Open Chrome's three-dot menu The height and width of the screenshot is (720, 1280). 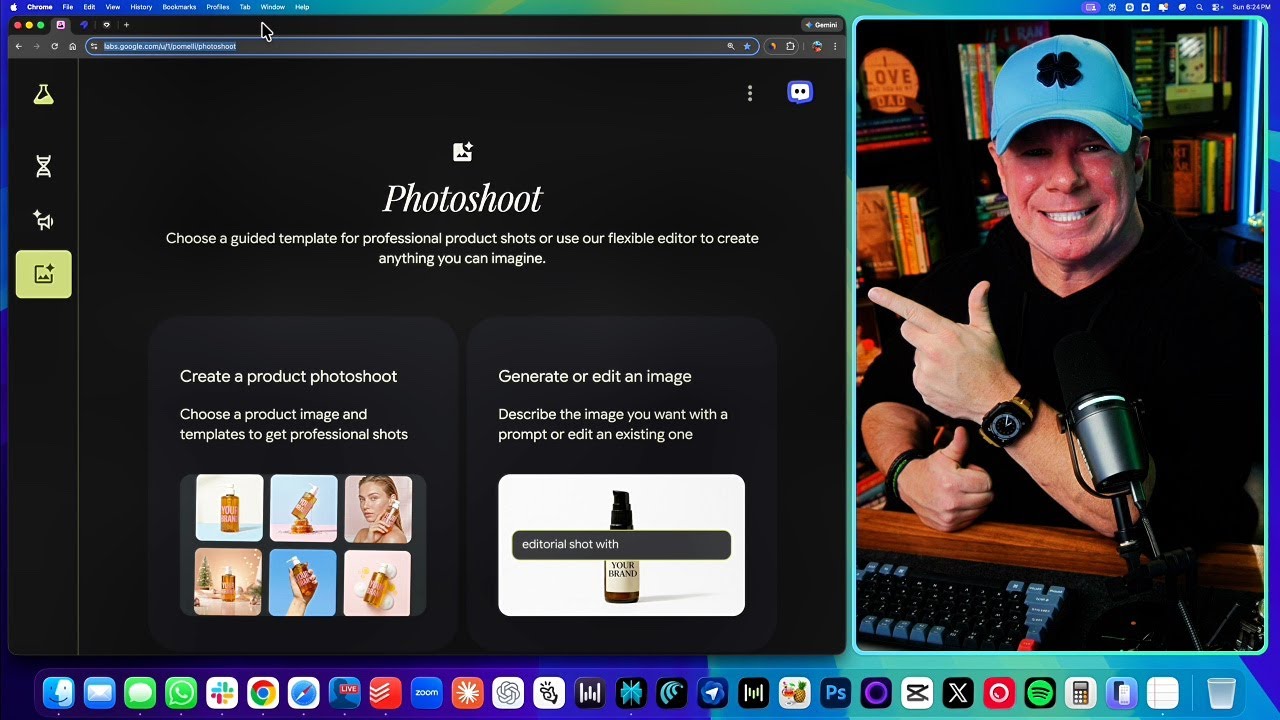(x=835, y=46)
